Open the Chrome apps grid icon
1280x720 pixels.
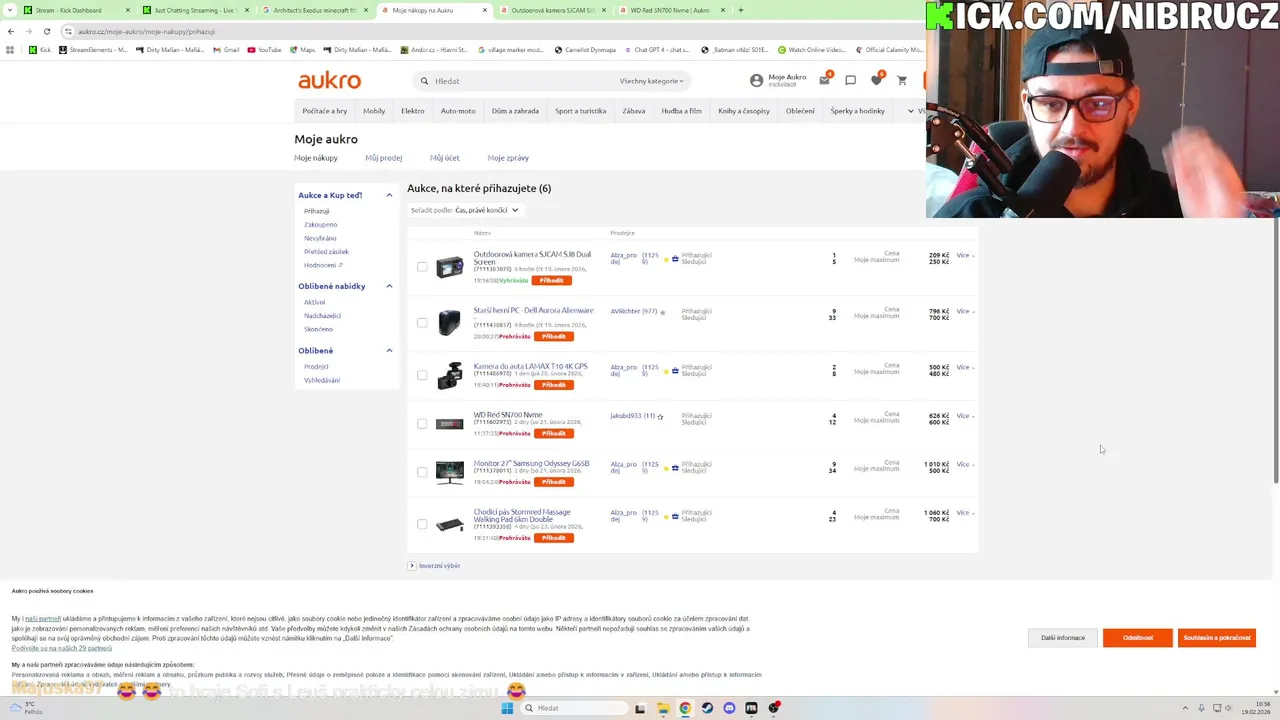tap(11, 50)
